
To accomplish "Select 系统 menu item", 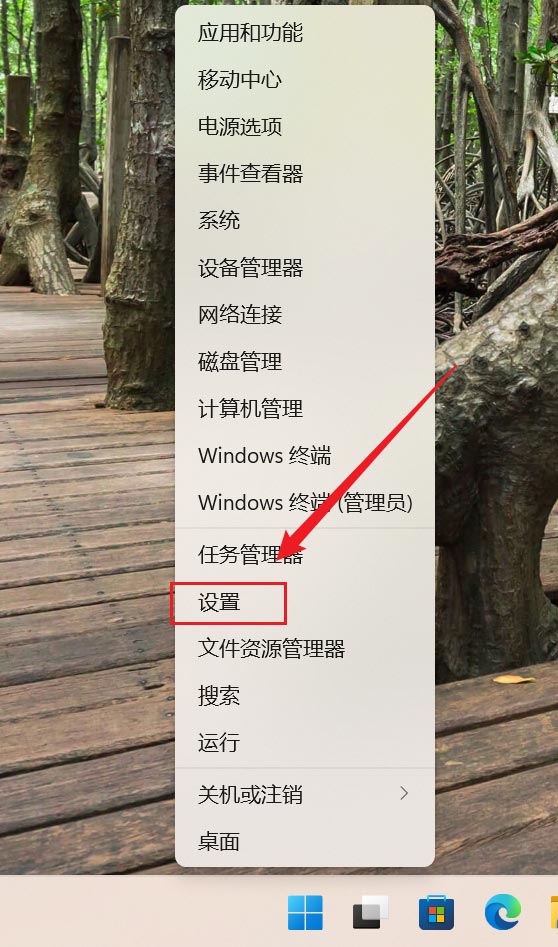I will pyautogui.click(x=305, y=220).
